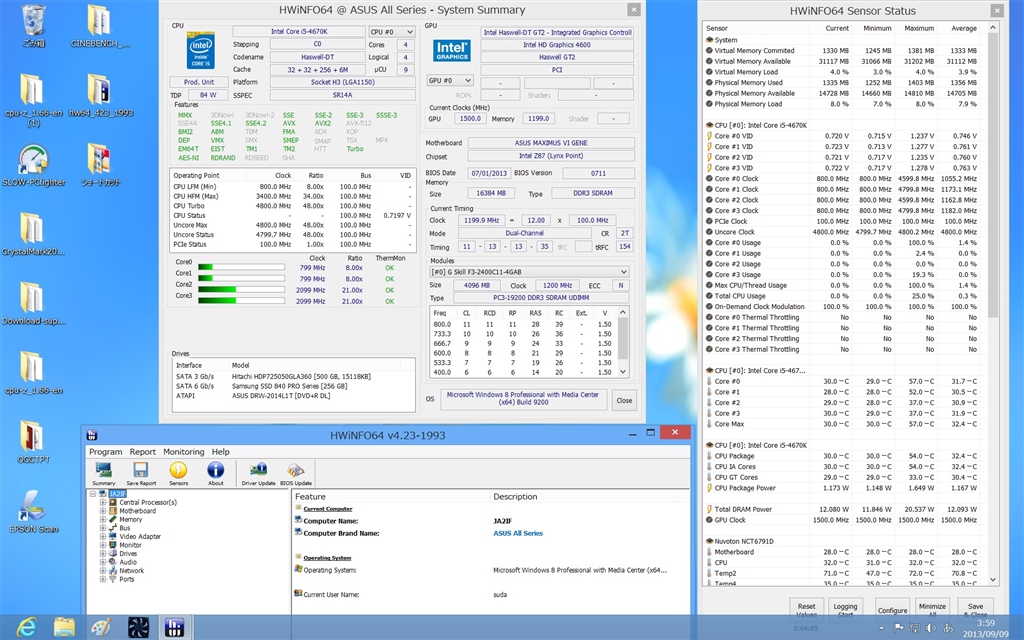Open the Monitoring menu
The height and width of the screenshot is (640, 1024).
(183, 452)
